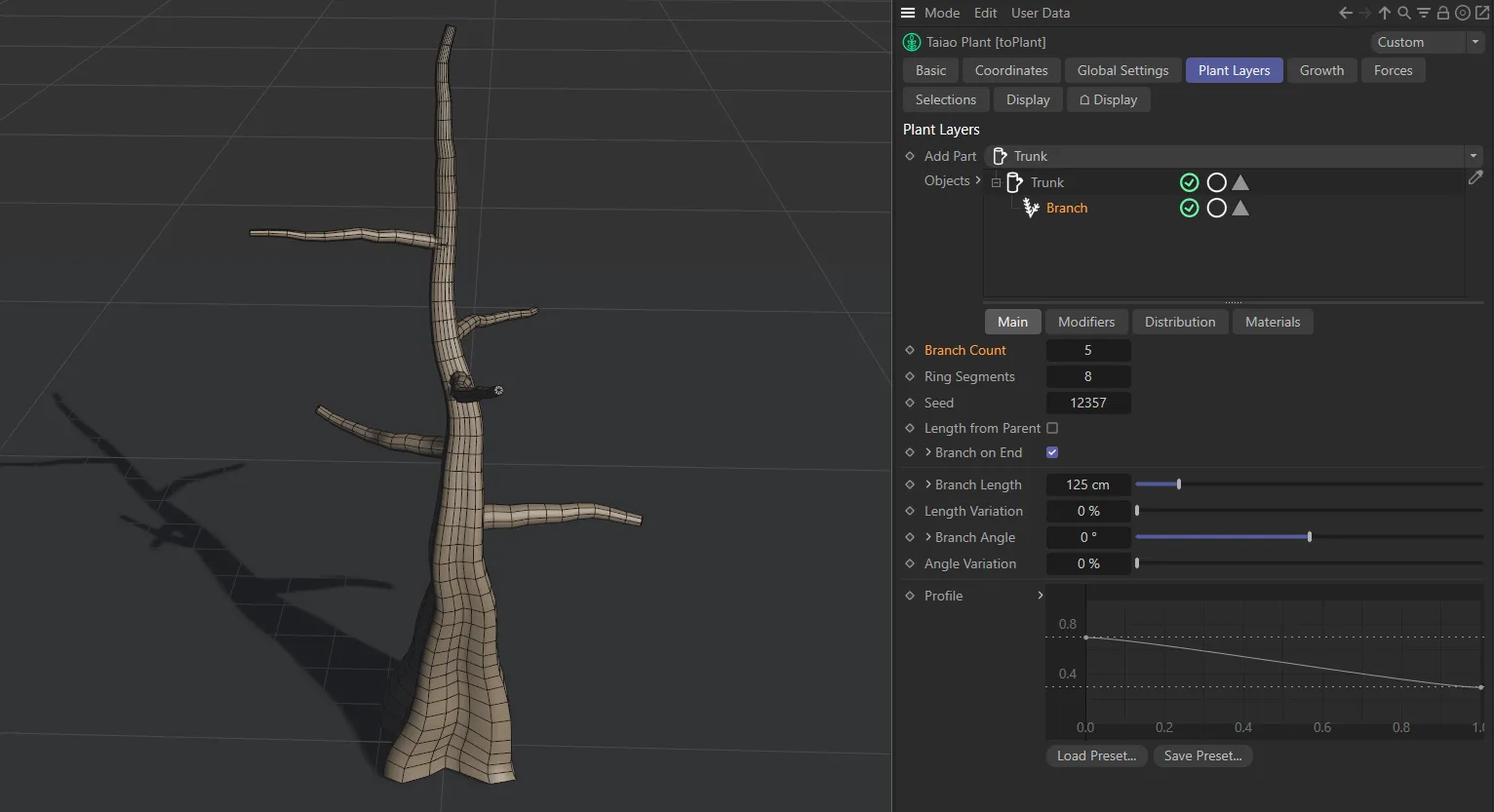
Task: Collapse the Trunk hierarchy in the layer tree
Action: [x=996, y=182]
